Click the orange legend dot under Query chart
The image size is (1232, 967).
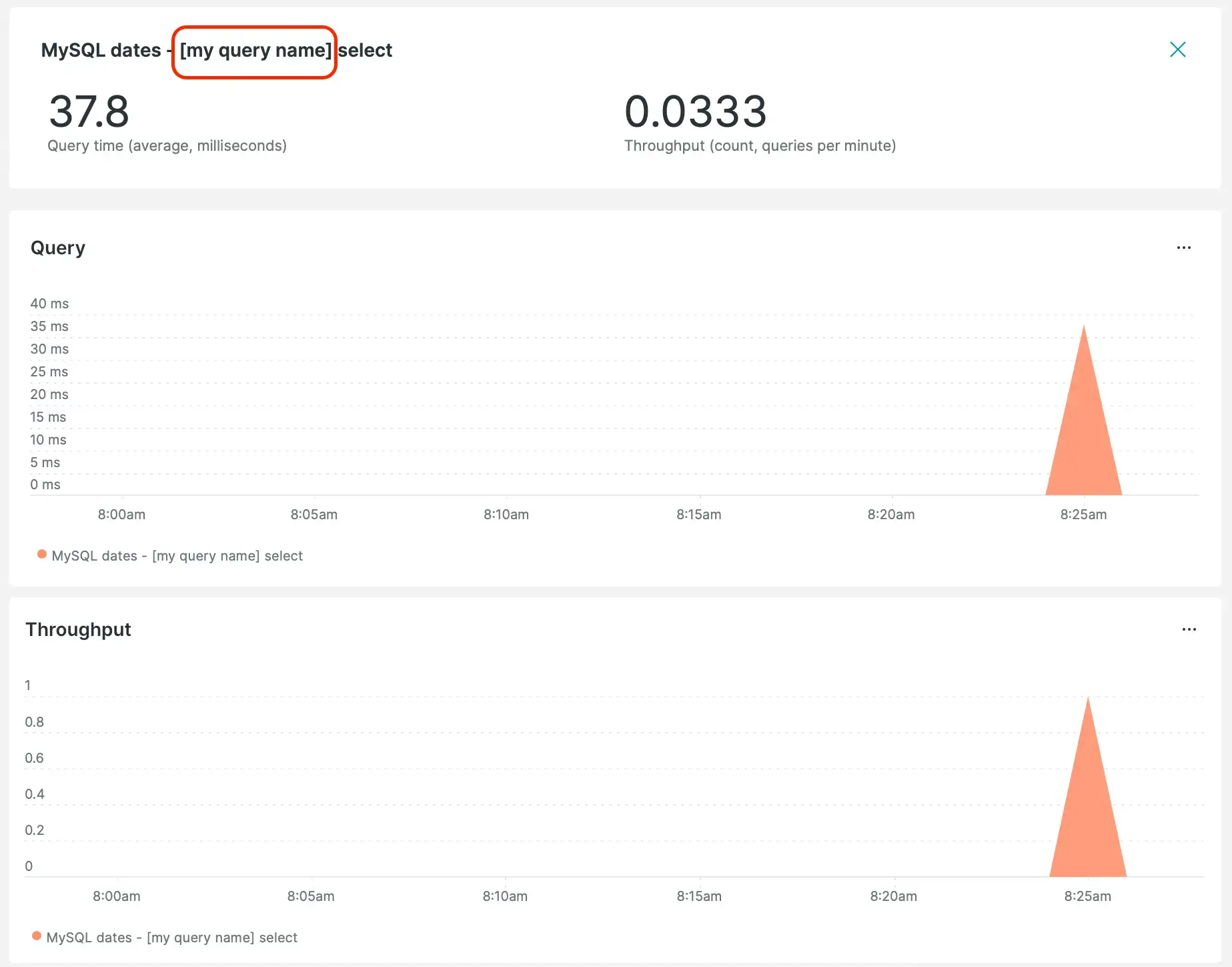[42, 555]
